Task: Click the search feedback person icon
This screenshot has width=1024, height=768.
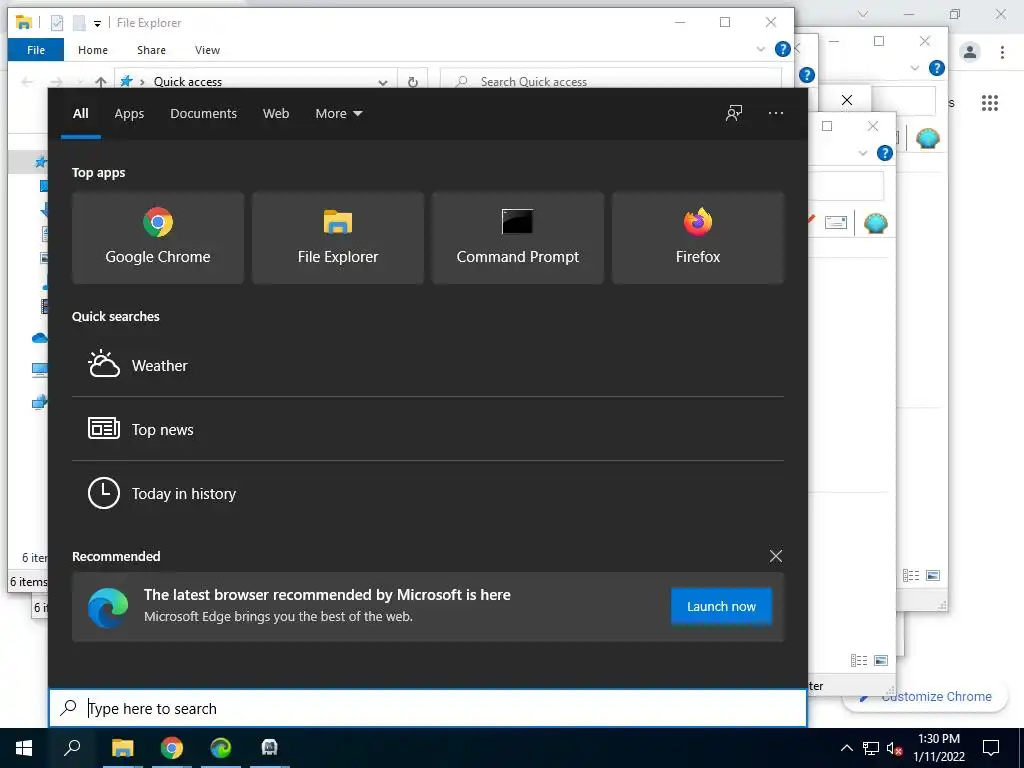Action: pyautogui.click(x=734, y=113)
